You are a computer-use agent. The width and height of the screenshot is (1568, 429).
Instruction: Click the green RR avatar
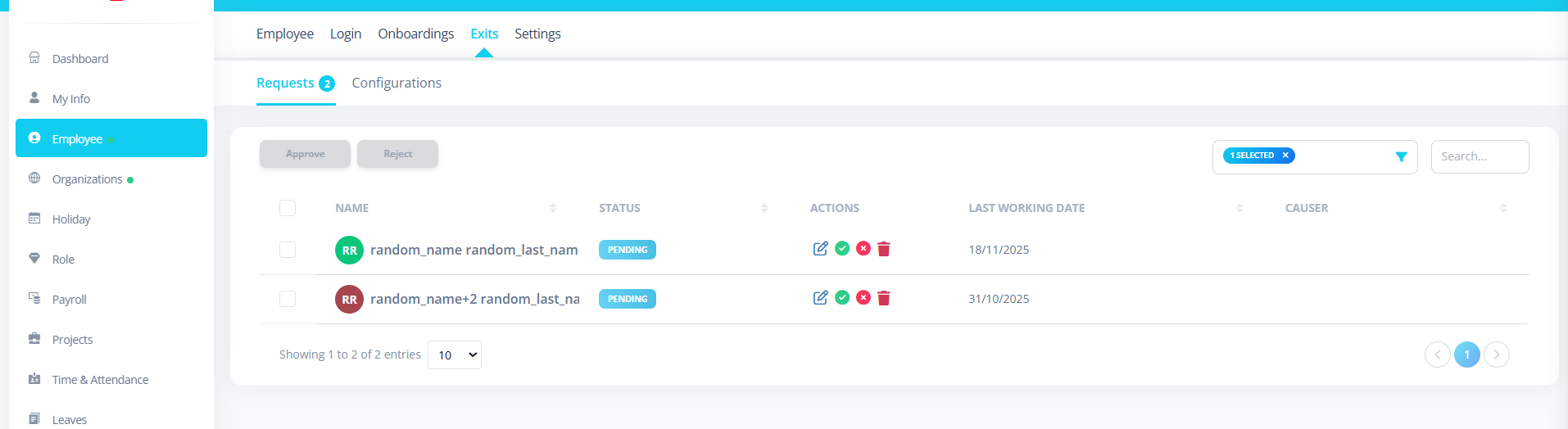click(349, 250)
